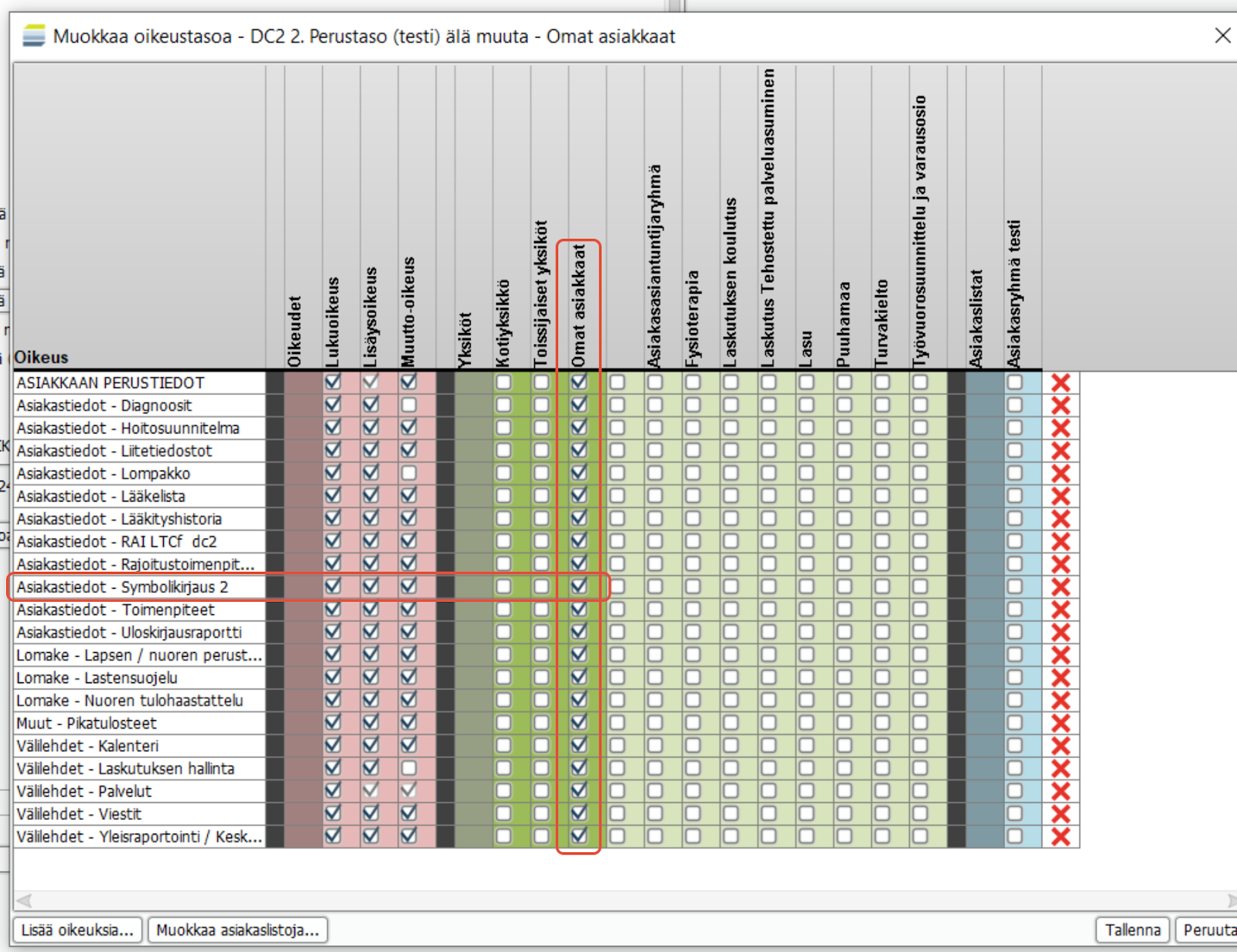Remove Välilehdet - Kalenteri row

[1061, 746]
